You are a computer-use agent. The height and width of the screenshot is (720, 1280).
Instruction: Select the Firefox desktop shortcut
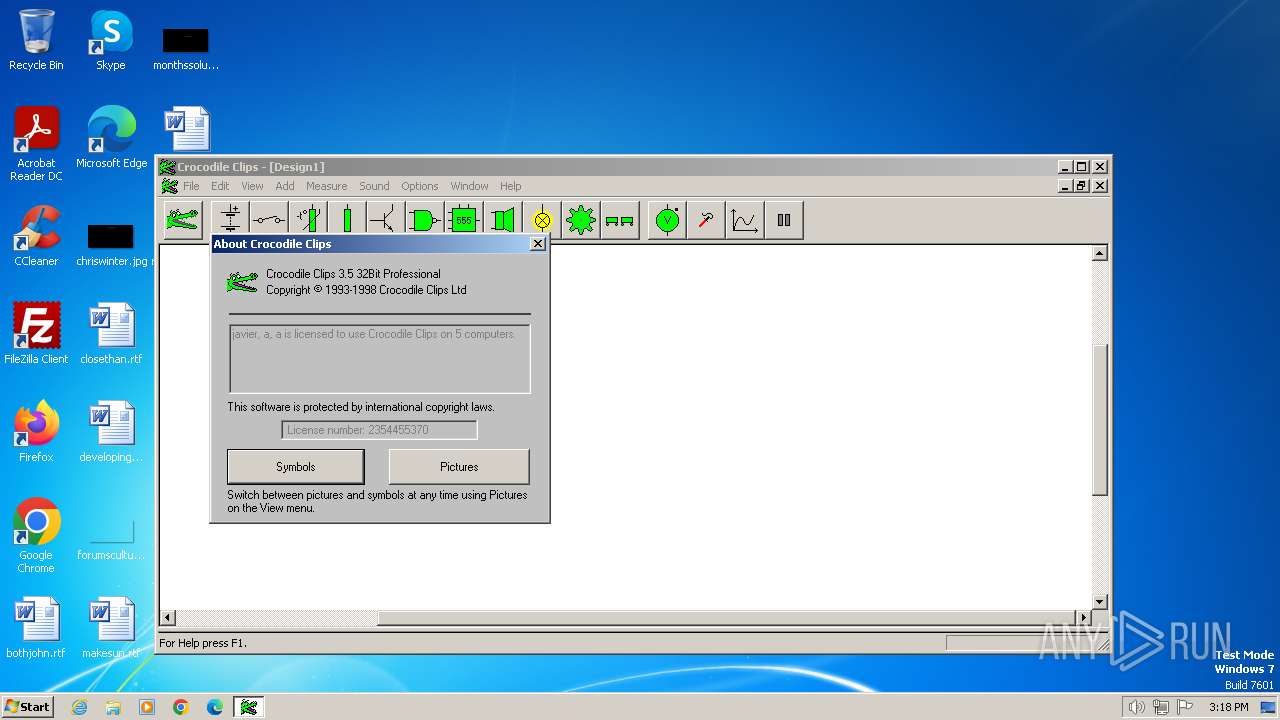[36, 431]
